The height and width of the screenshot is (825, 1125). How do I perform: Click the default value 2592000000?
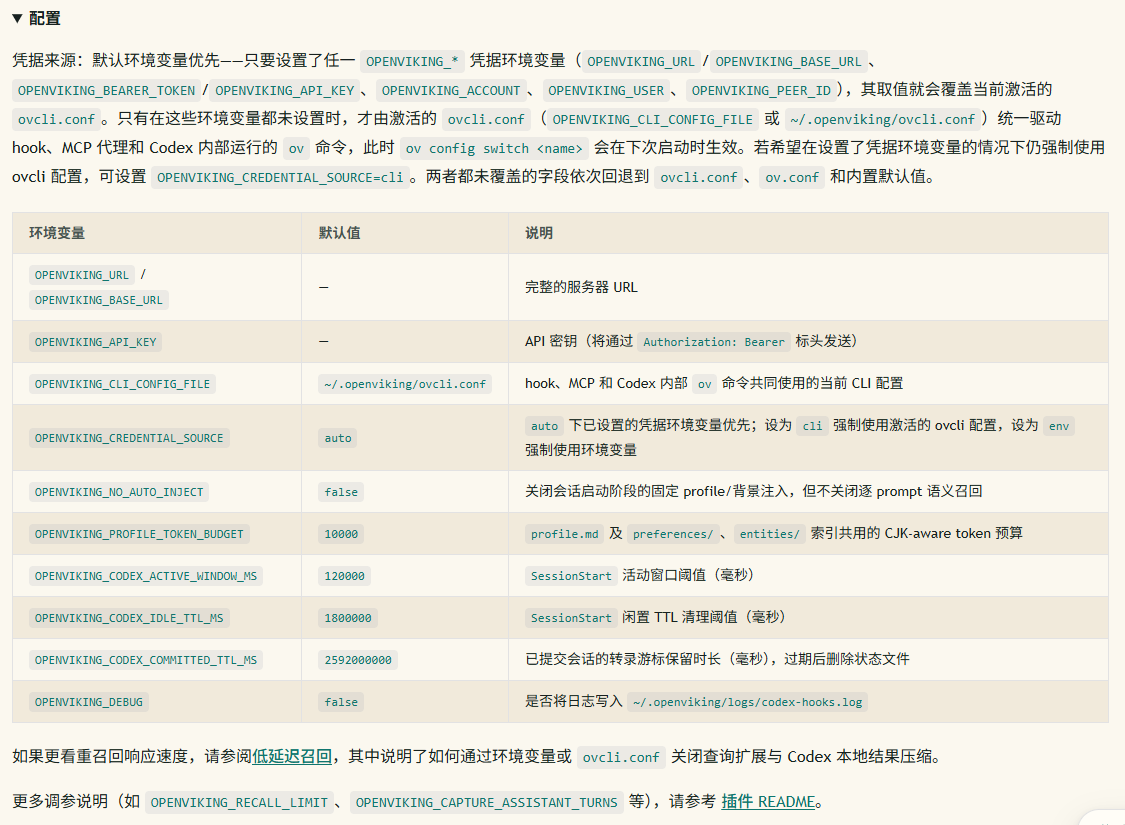pyautogui.click(x=358, y=660)
